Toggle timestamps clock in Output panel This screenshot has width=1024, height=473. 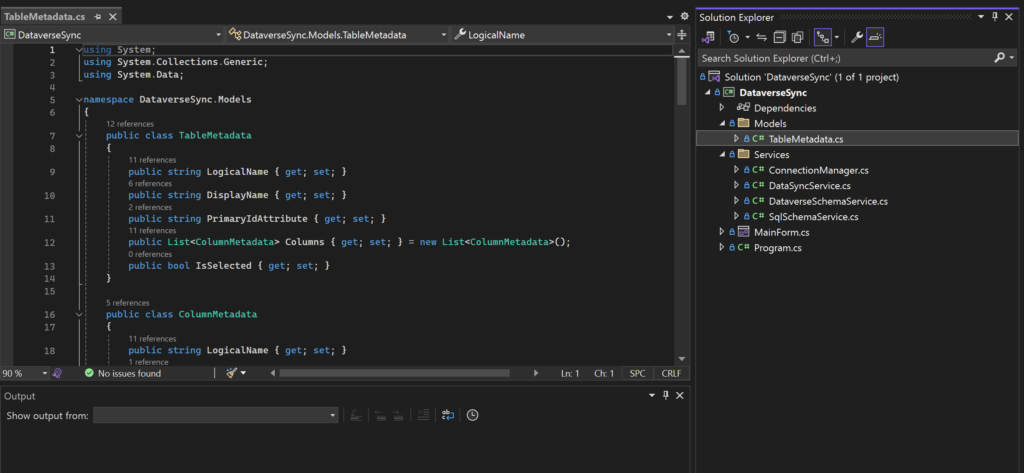(472, 416)
